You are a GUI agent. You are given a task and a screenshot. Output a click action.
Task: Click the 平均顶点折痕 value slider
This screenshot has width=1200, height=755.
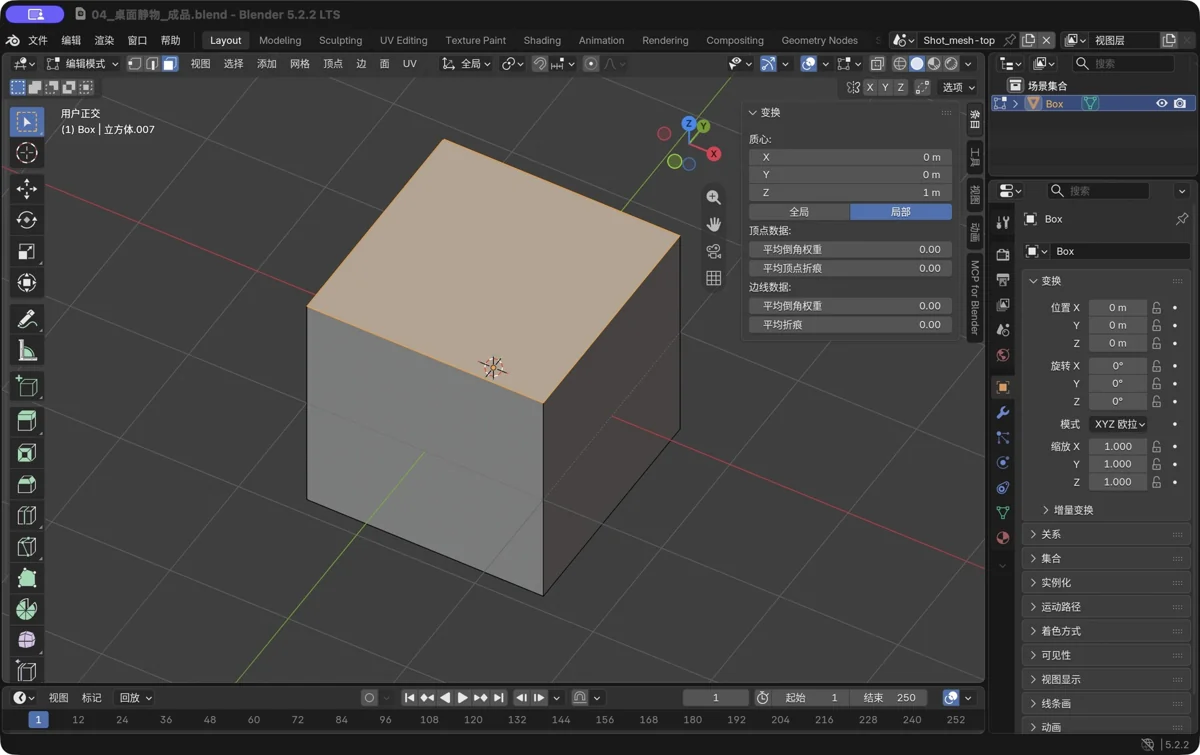coord(850,268)
